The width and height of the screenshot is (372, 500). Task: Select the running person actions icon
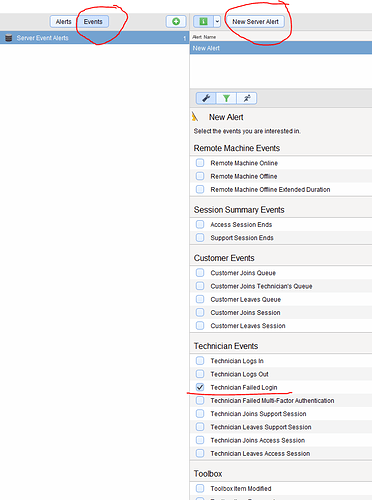click(x=247, y=98)
